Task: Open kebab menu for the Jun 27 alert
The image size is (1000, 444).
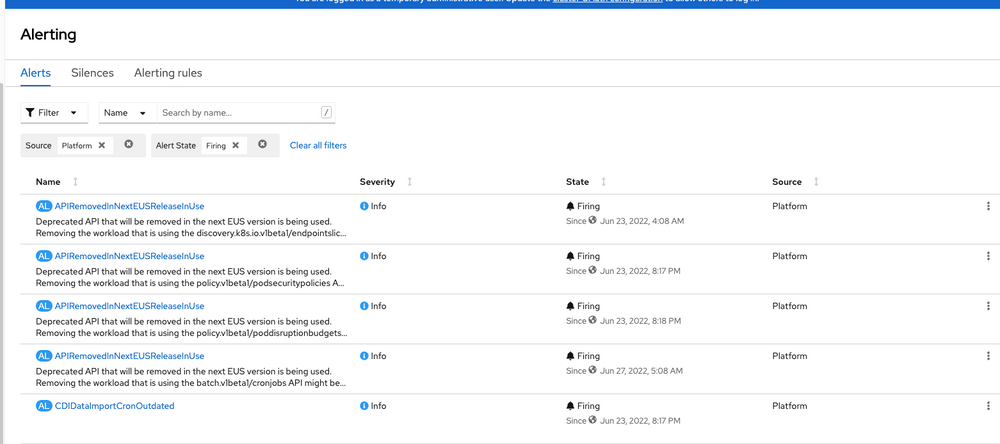Action: pos(989,356)
